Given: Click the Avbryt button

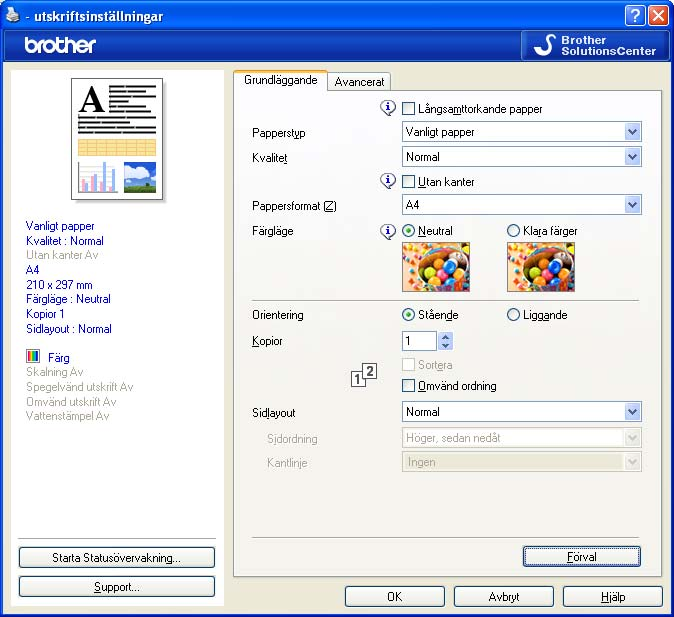Looking at the screenshot, I should pyautogui.click(x=504, y=597).
